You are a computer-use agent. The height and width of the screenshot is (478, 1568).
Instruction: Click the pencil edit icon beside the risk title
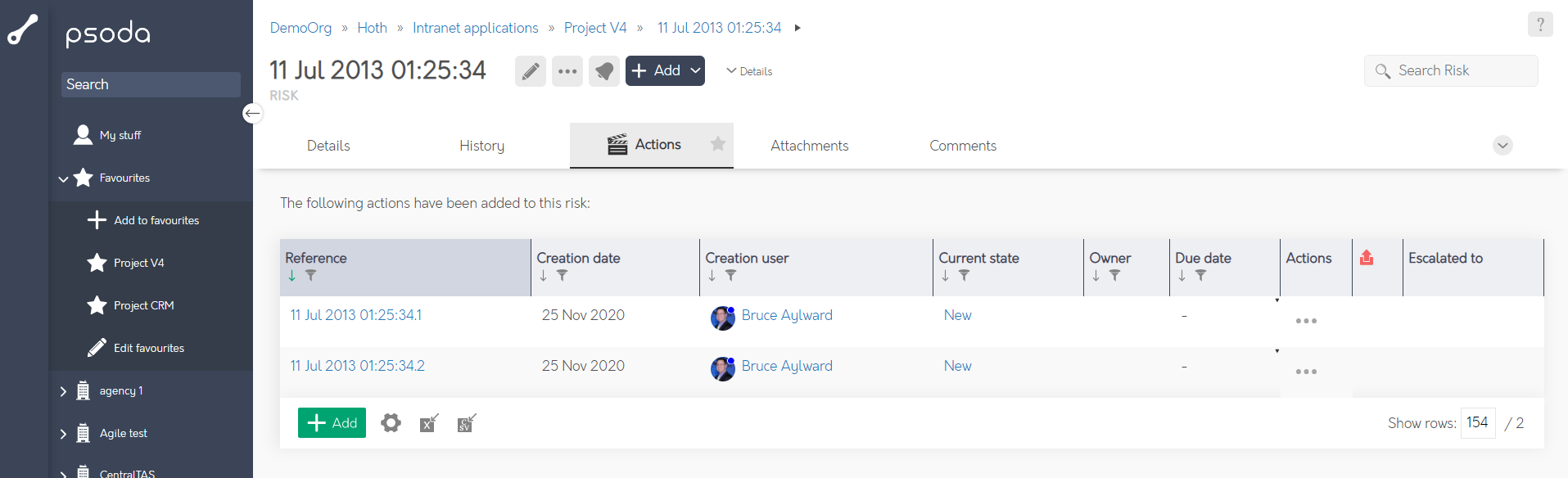[x=530, y=71]
